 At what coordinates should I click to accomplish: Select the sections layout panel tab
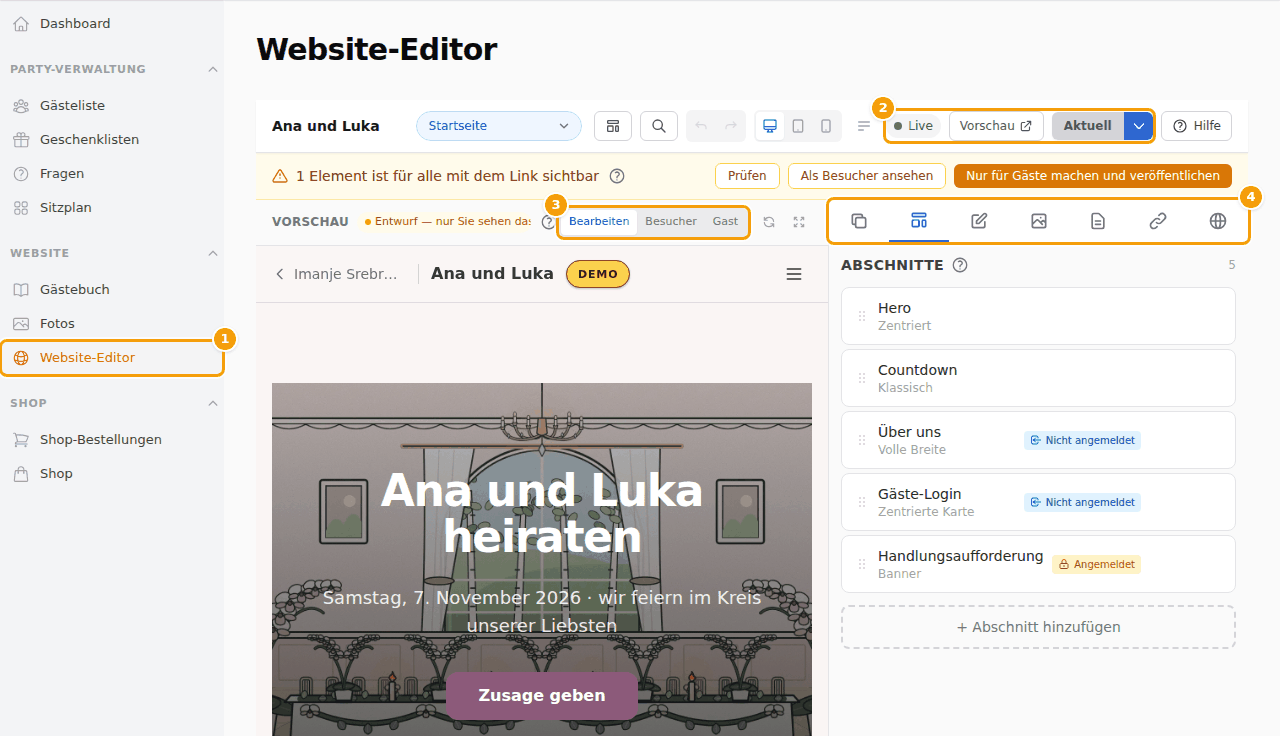click(919, 221)
